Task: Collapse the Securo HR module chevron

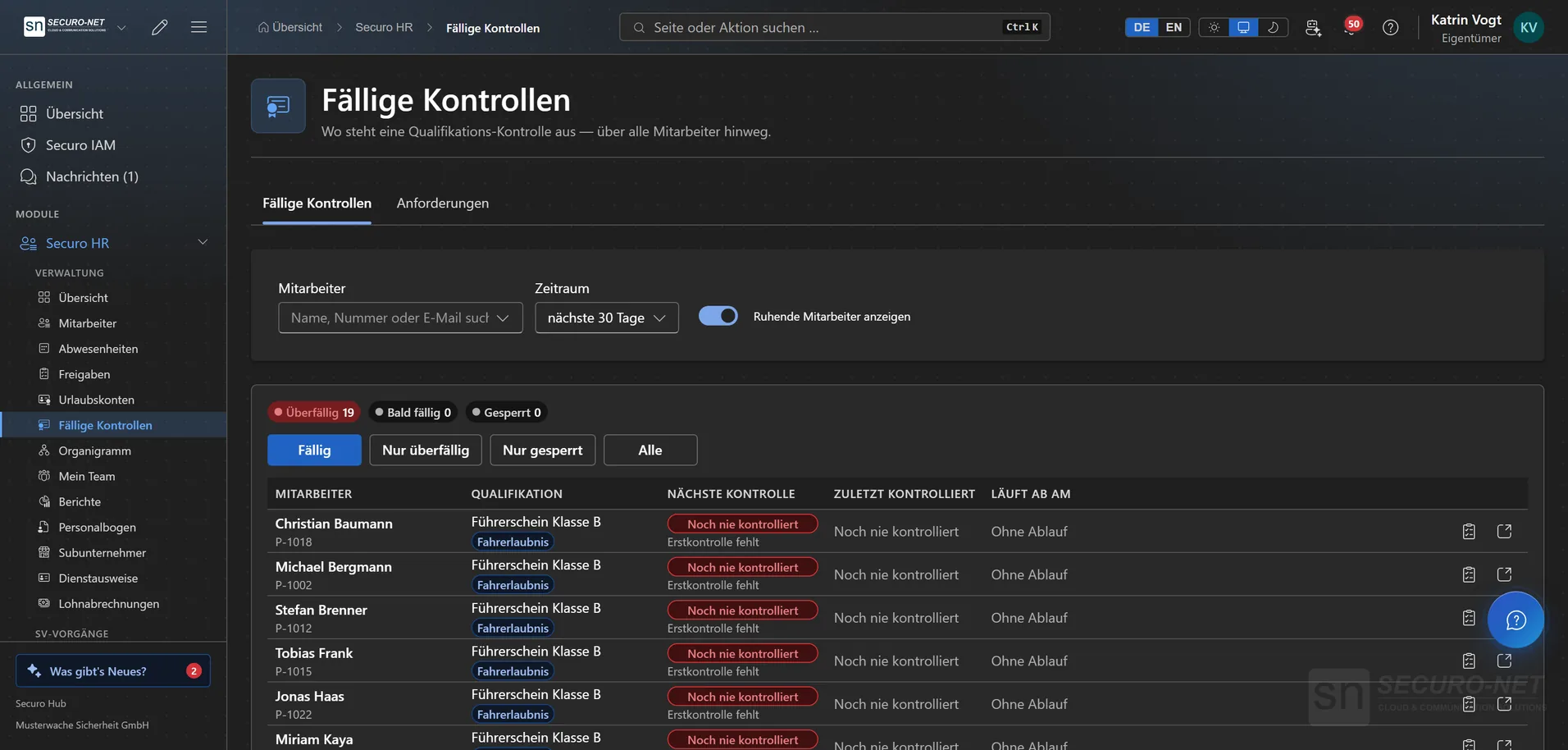Action: click(203, 242)
